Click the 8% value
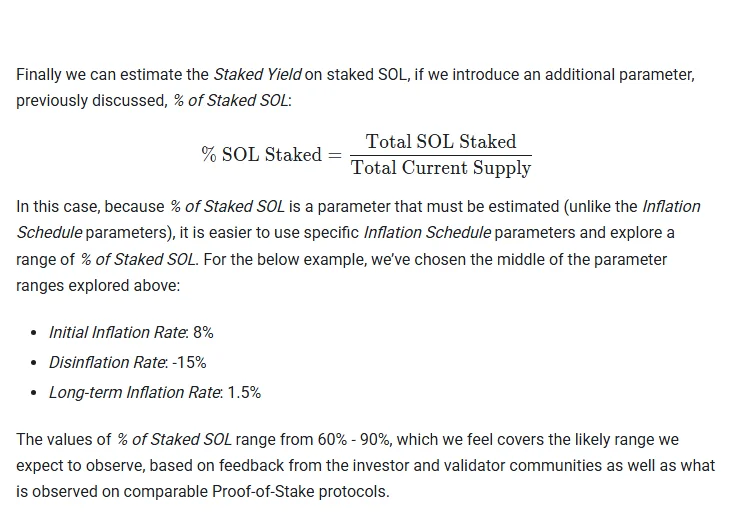The image size is (750, 530). (x=203, y=332)
